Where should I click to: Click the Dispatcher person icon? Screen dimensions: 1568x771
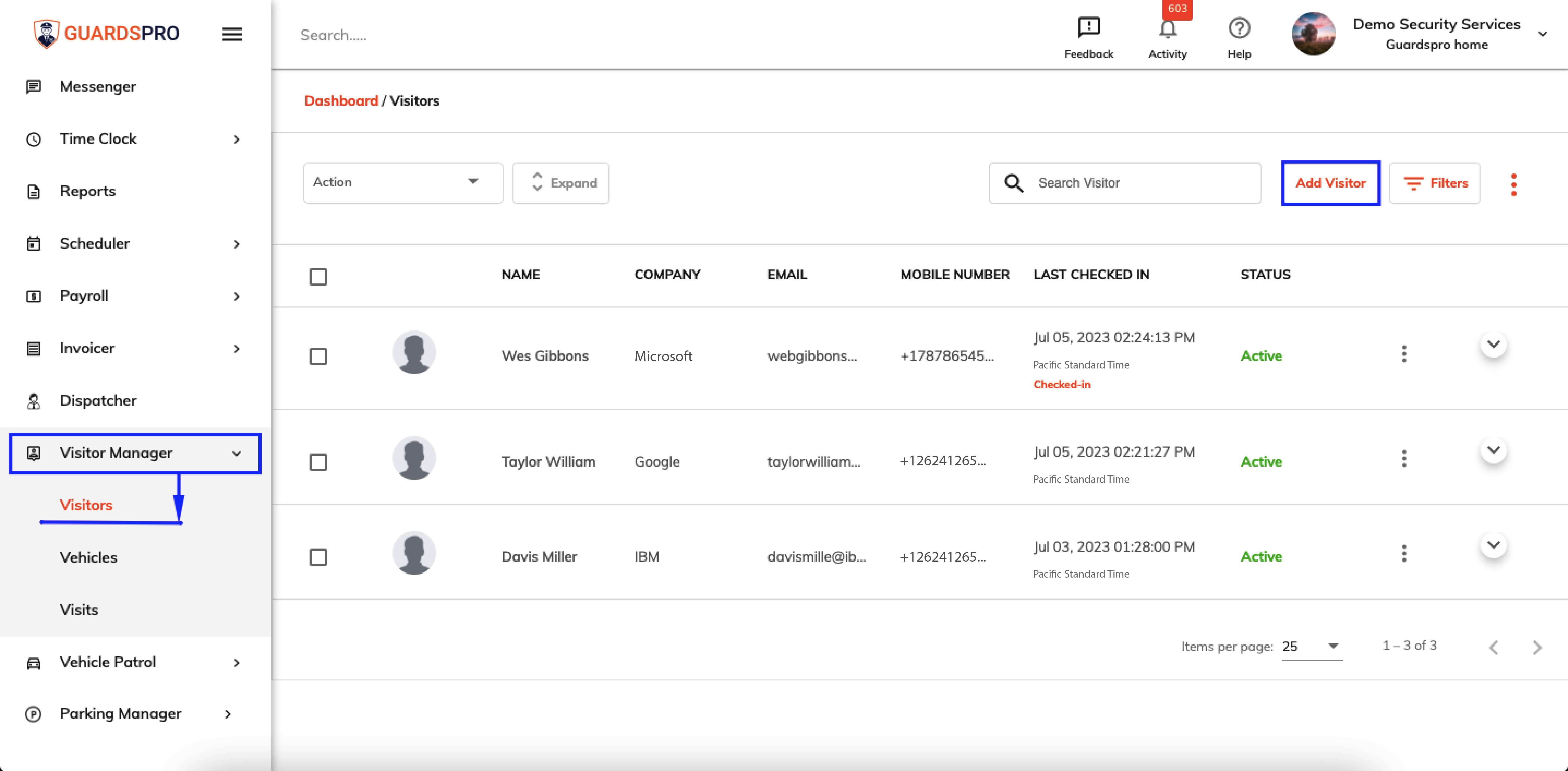click(x=33, y=401)
